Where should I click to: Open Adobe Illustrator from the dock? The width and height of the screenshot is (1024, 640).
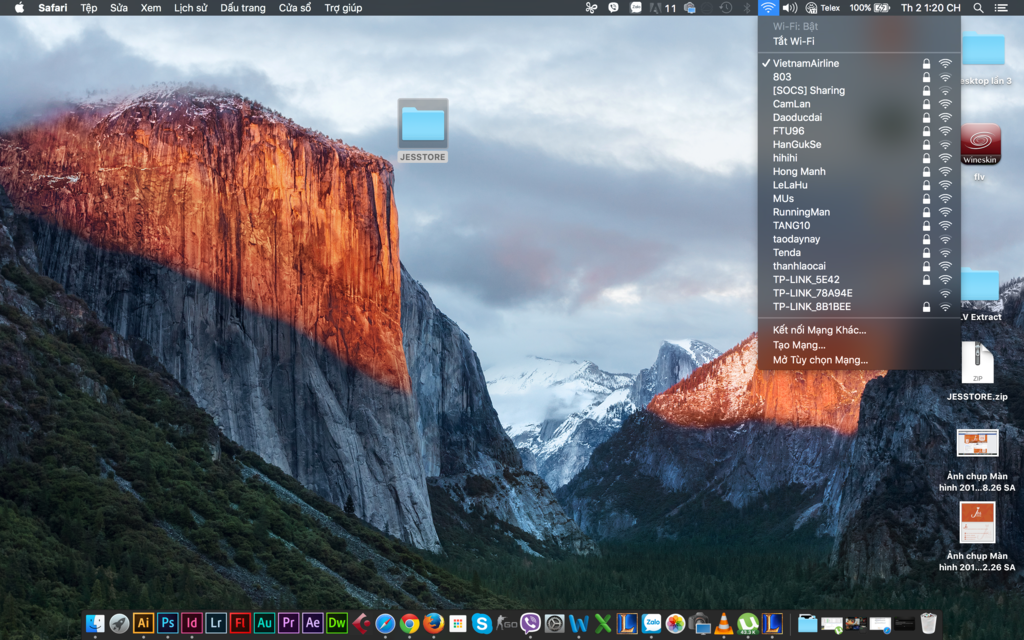point(144,623)
